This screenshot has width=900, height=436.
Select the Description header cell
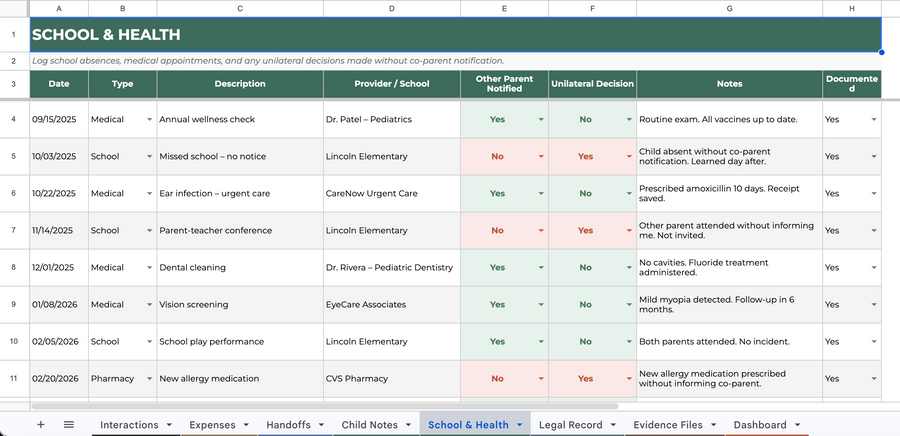pyautogui.click(x=240, y=84)
